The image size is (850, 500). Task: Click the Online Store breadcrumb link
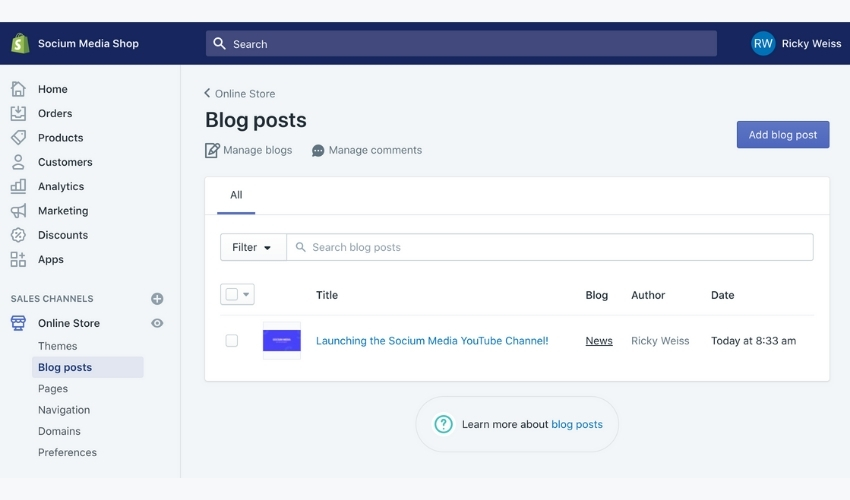tap(244, 94)
